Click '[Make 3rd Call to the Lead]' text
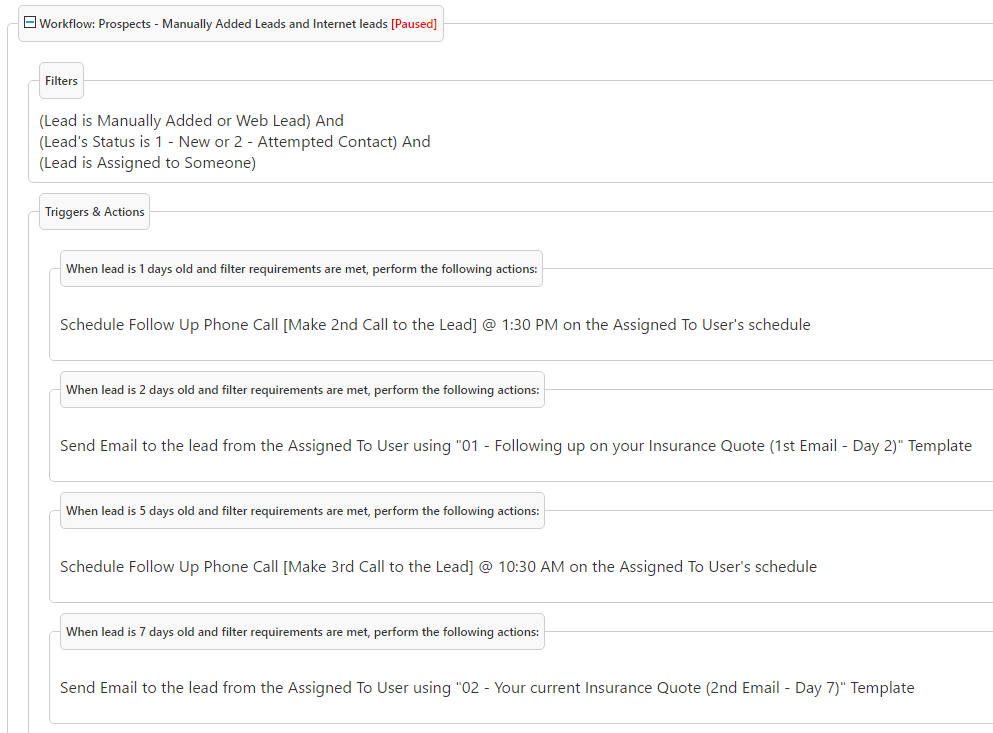This screenshot has width=993, height=733. point(378,567)
